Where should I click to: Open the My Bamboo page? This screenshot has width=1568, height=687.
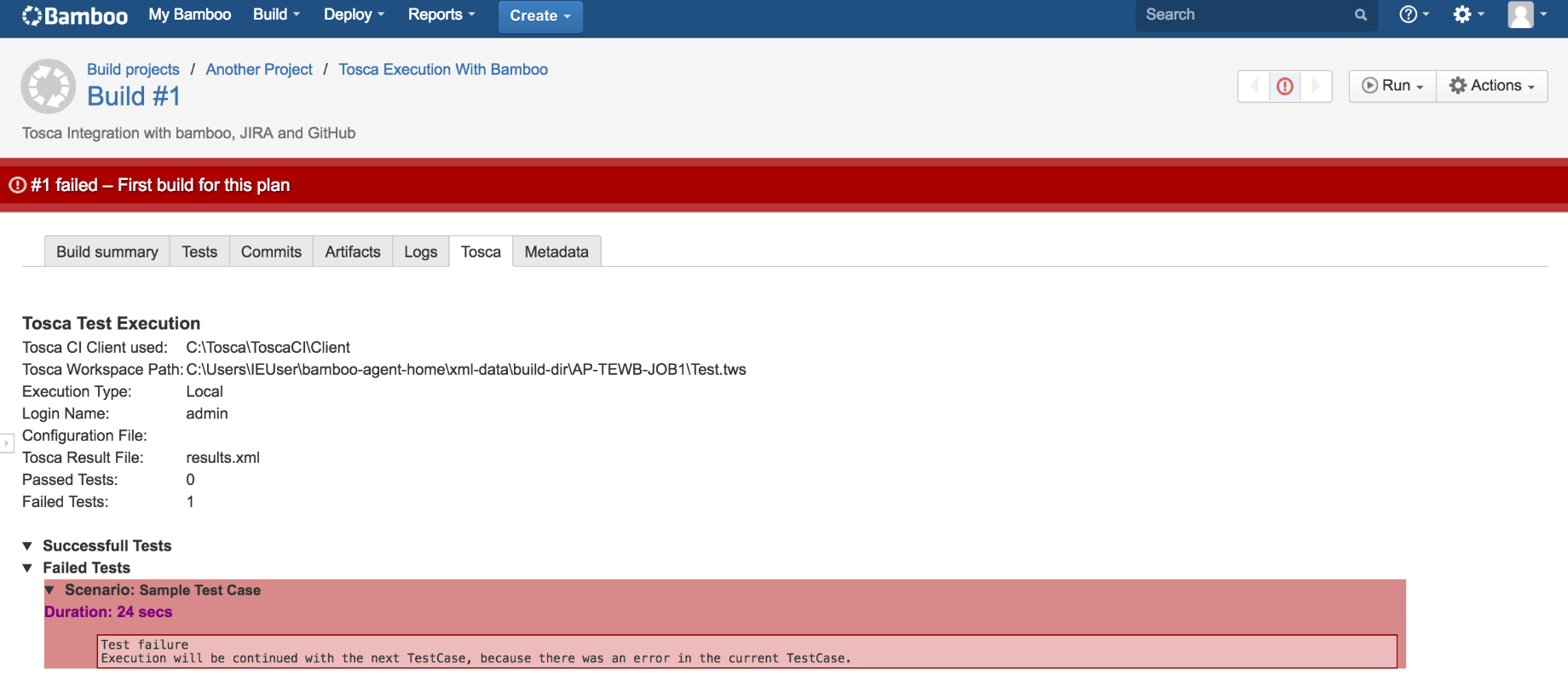point(190,14)
